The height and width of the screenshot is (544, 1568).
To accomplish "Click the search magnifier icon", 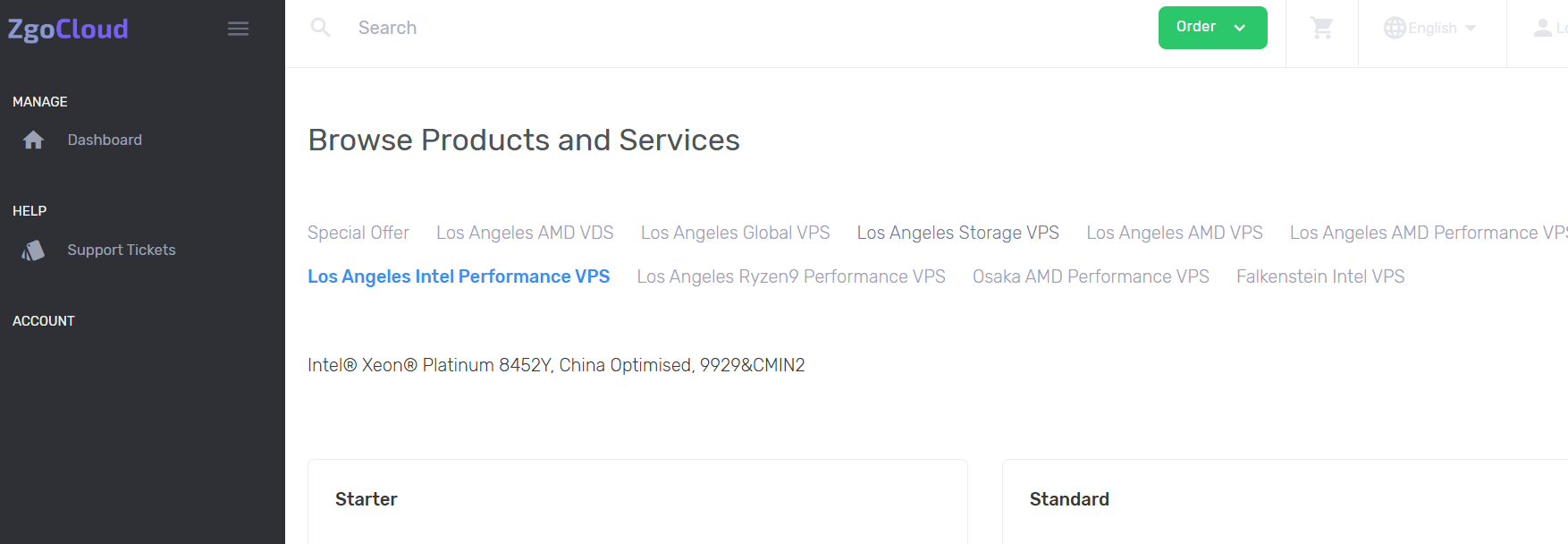I will pyautogui.click(x=320, y=28).
